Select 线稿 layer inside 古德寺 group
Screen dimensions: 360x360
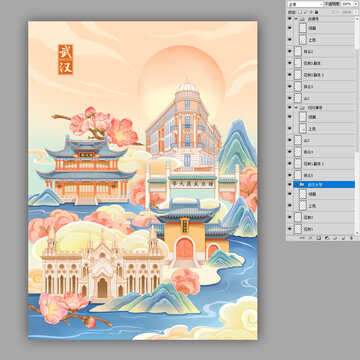(x=323, y=28)
